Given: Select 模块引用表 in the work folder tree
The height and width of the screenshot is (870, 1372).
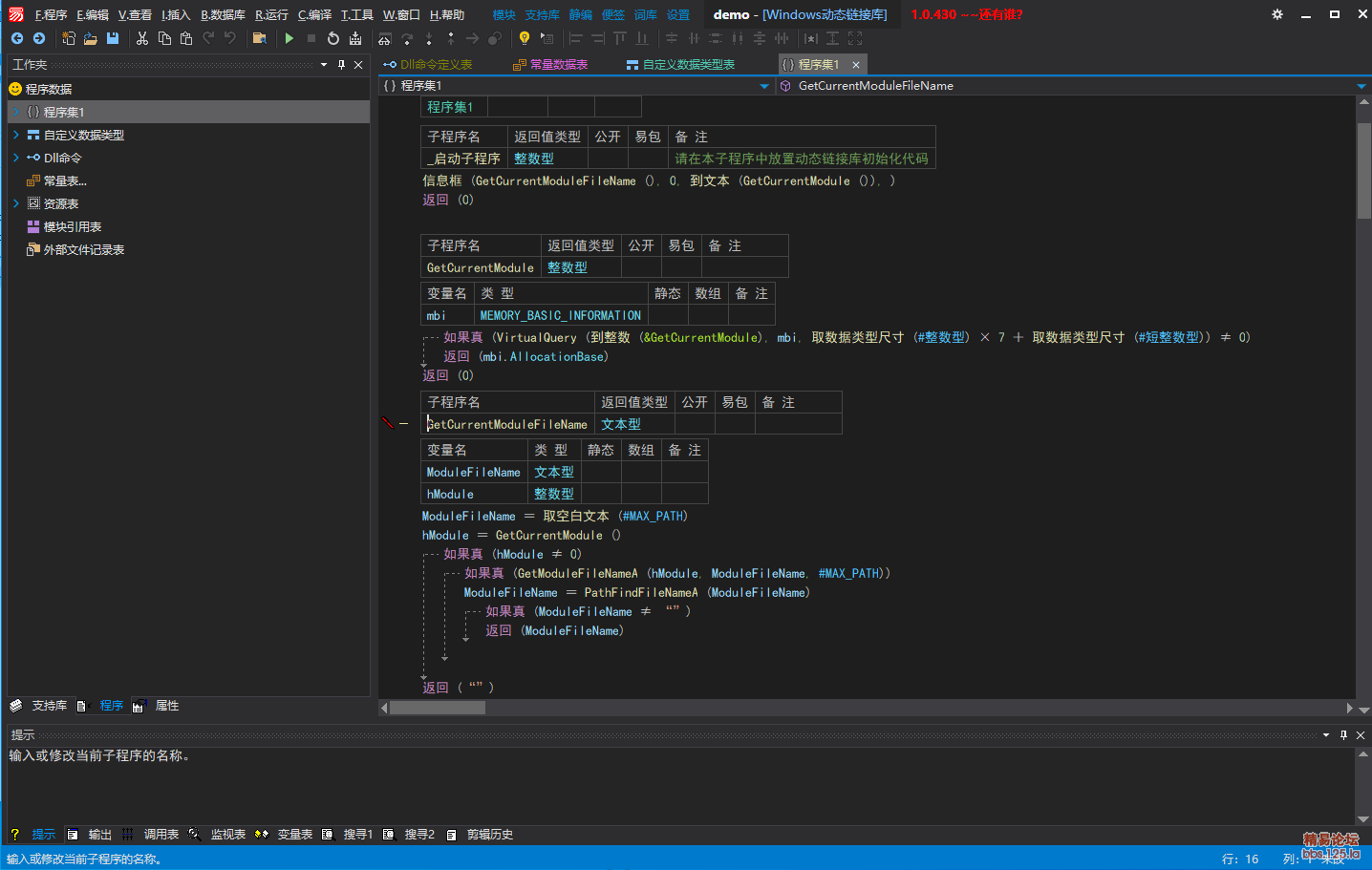Looking at the screenshot, I should pos(72,226).
